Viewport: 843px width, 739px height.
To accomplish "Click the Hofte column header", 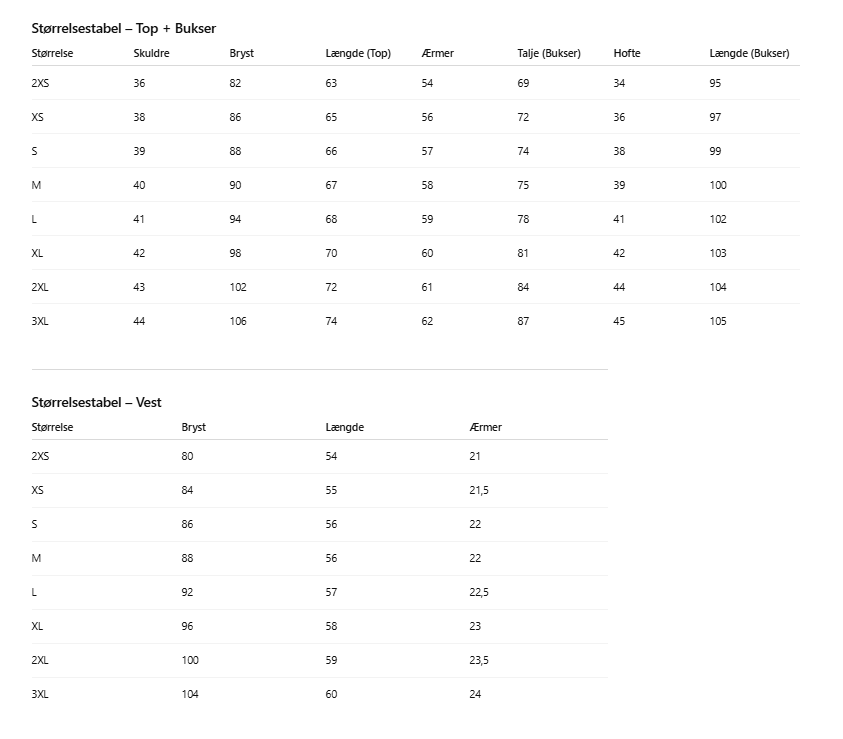I will point(627,54).
